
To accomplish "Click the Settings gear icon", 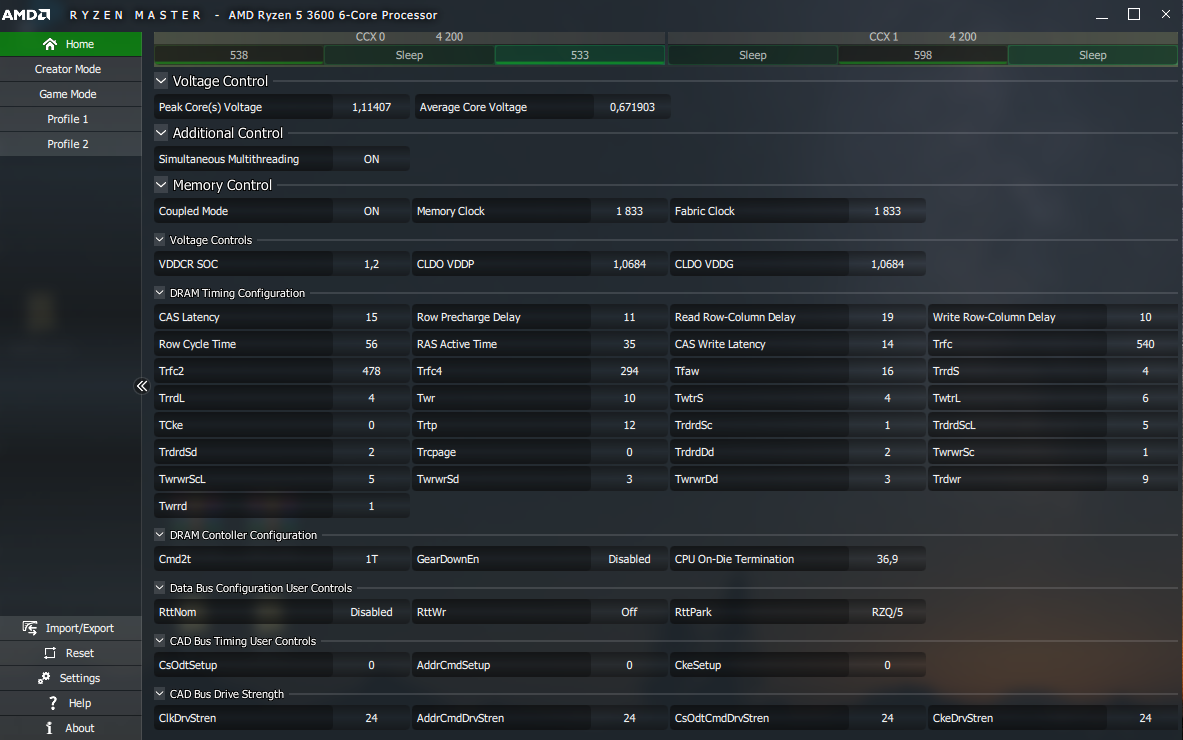I will [x=45, y=677].
